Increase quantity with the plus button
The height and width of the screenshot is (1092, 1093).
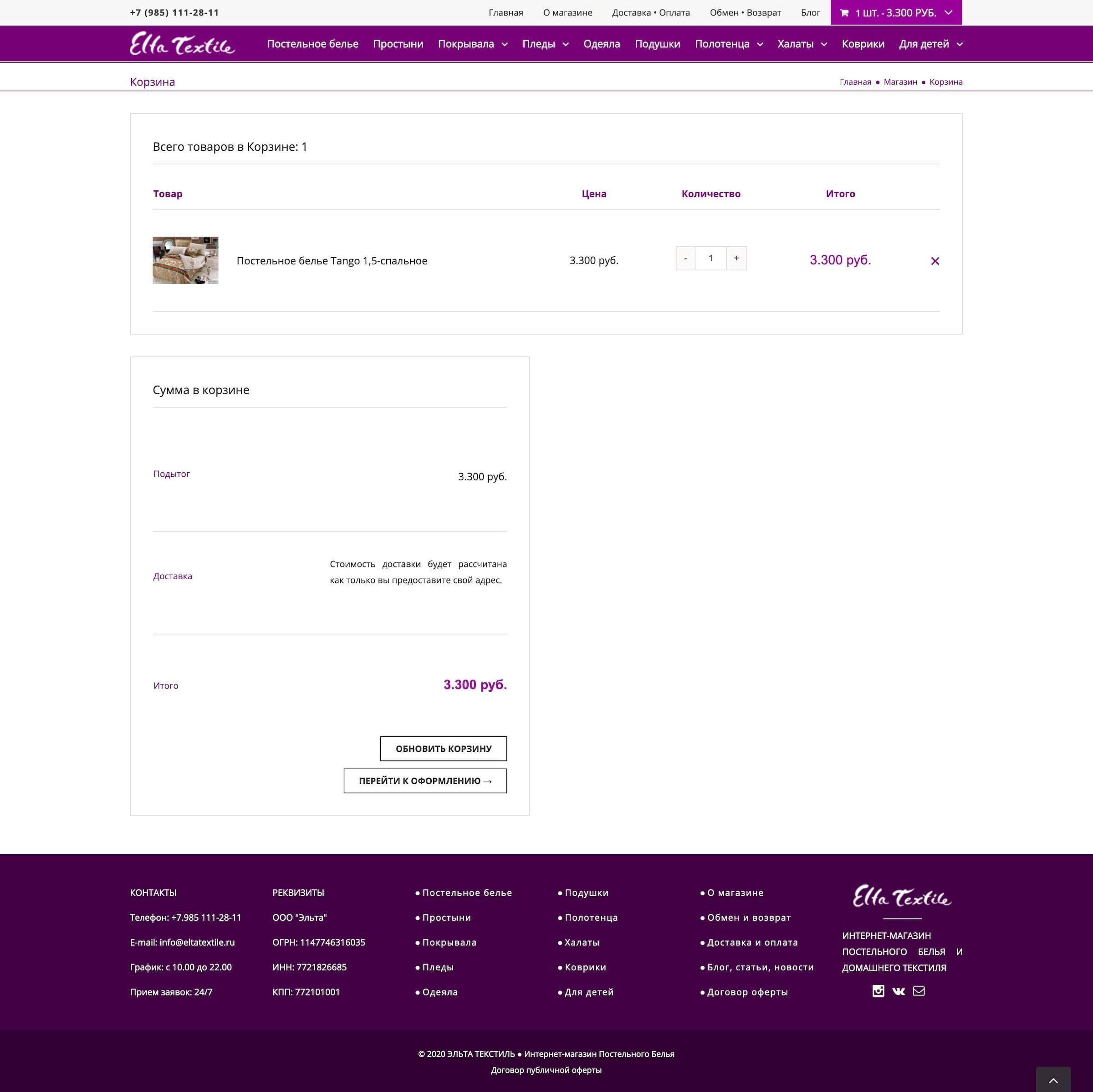coord(736,258)
